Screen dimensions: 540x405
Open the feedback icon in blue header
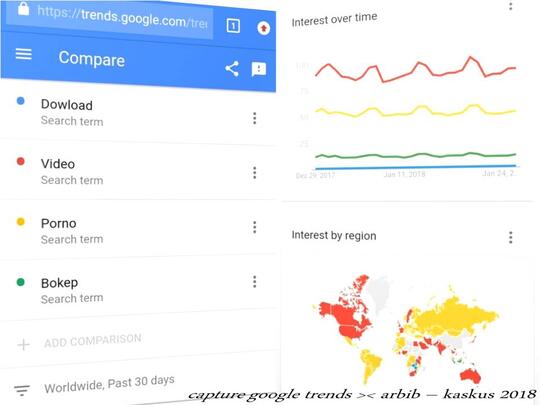(259, 70)
